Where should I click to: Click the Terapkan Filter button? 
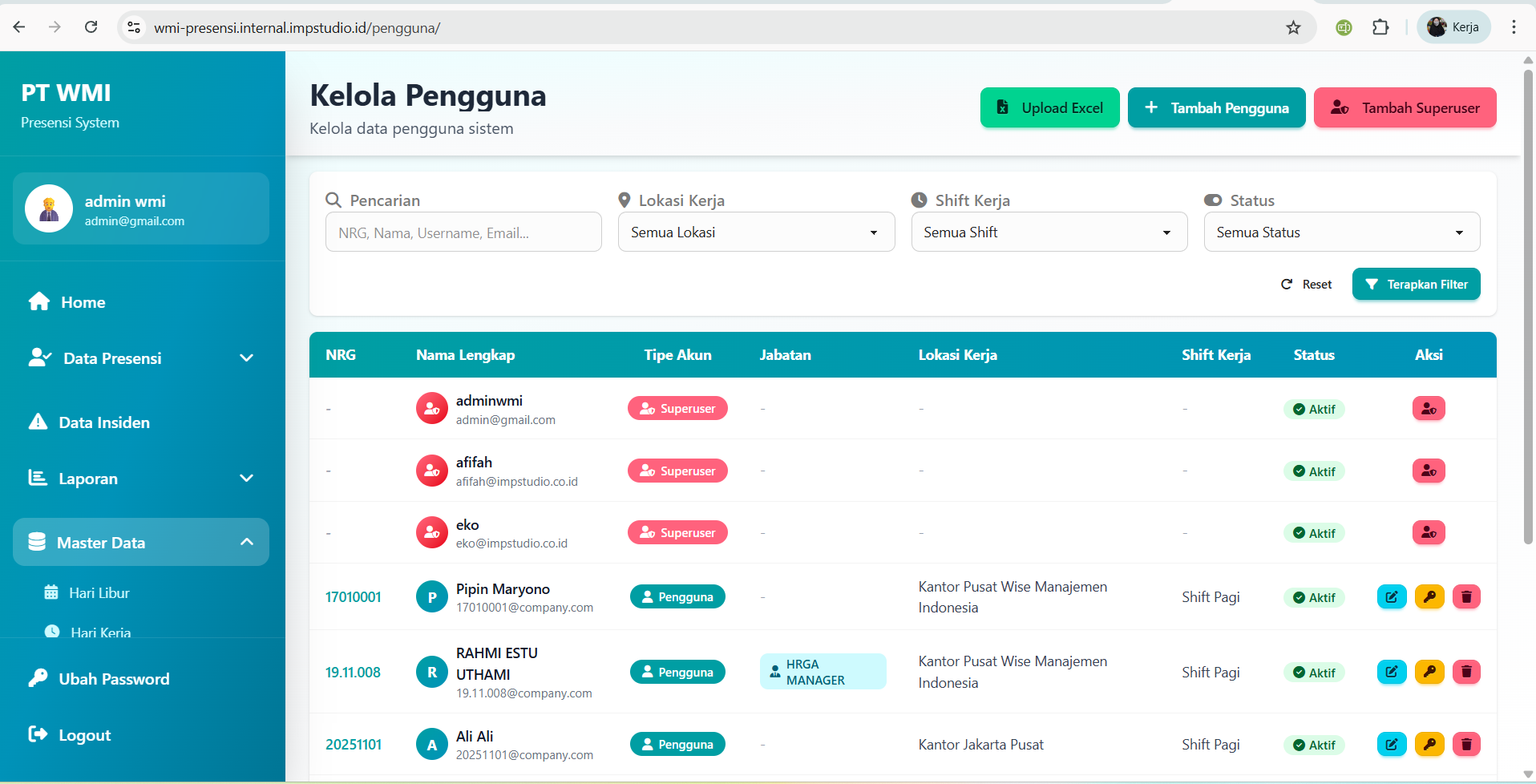(x=1416, y=285)
